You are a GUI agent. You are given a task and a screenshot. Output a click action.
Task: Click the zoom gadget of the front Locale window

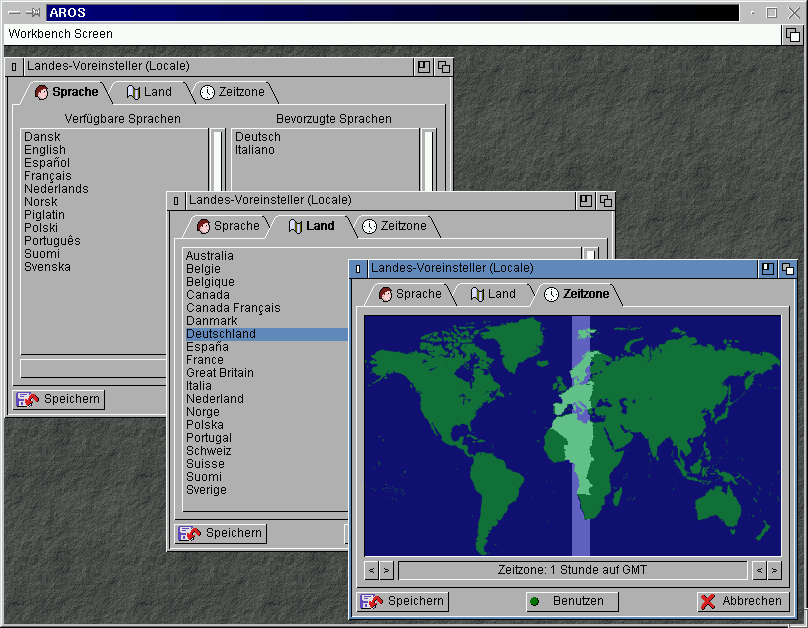768,268
